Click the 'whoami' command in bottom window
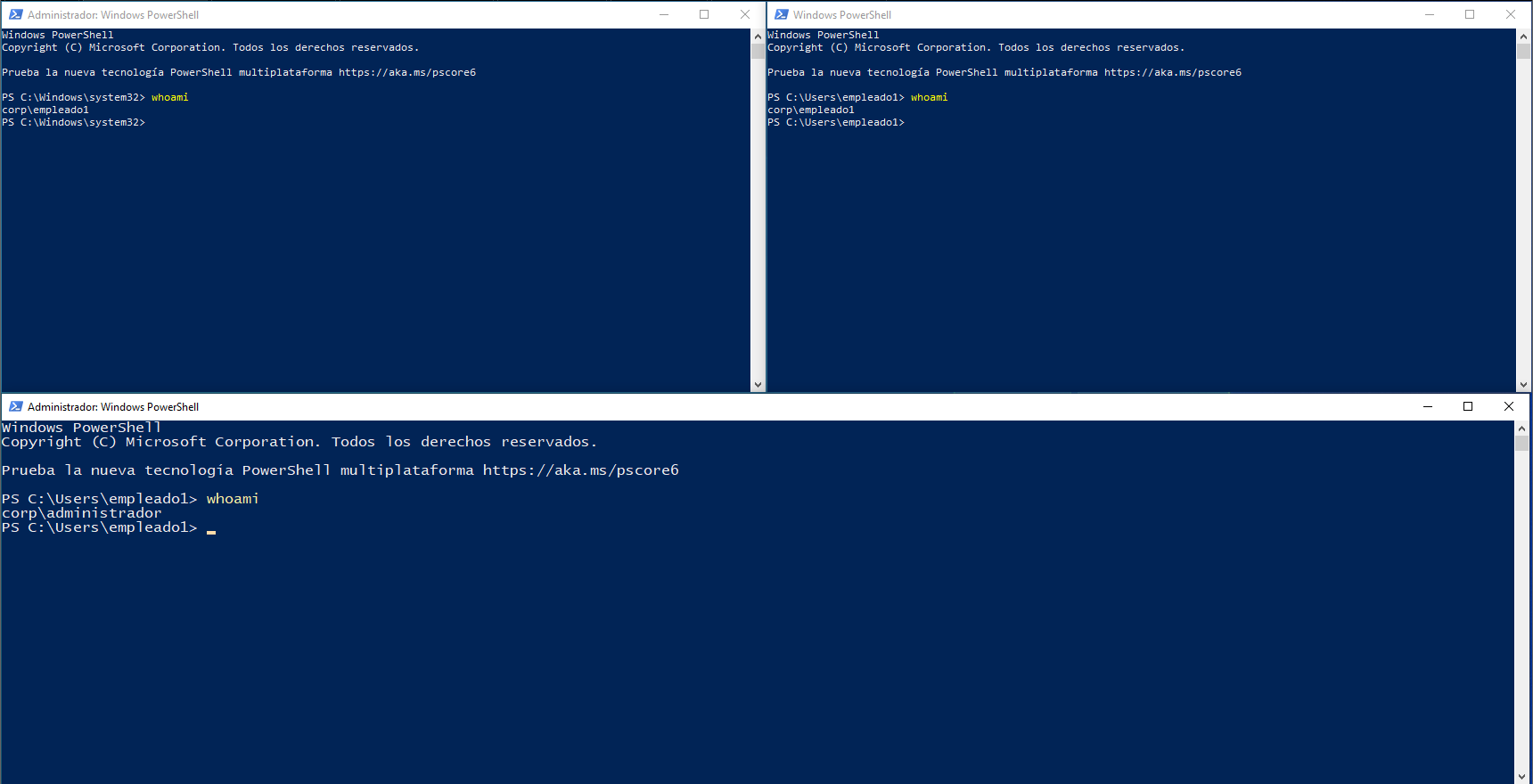The width and height of the screenshot is (1533, 784). pos(233,499)
